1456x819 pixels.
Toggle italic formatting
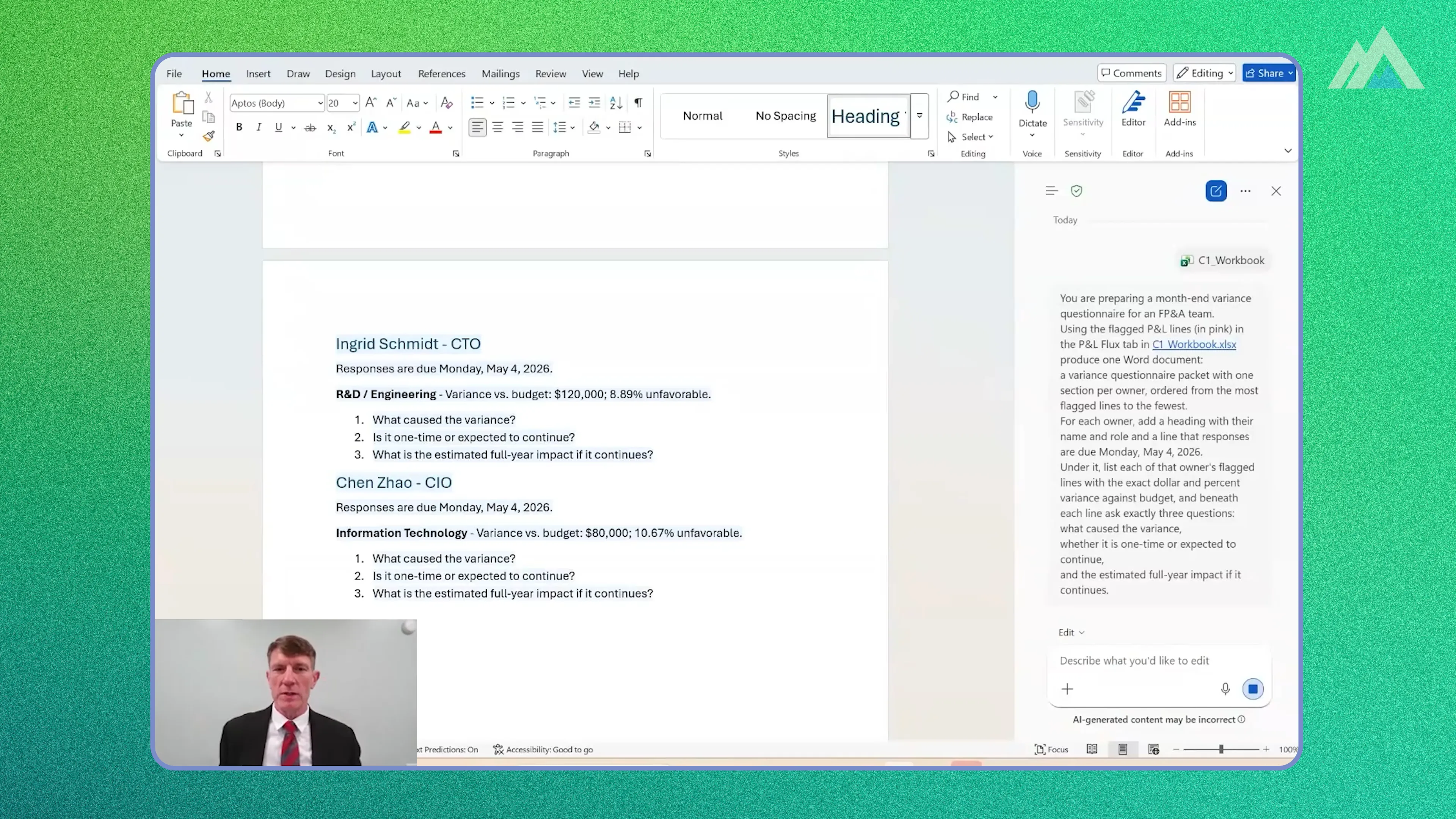[259, 128]
